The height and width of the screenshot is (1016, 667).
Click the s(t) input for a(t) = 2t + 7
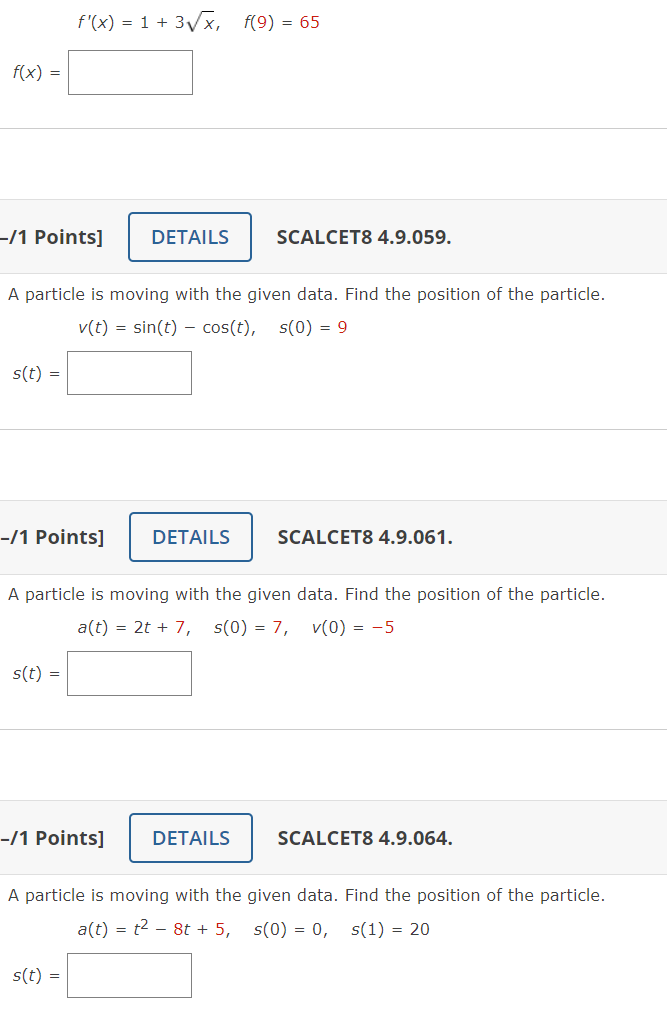(129, 673)
